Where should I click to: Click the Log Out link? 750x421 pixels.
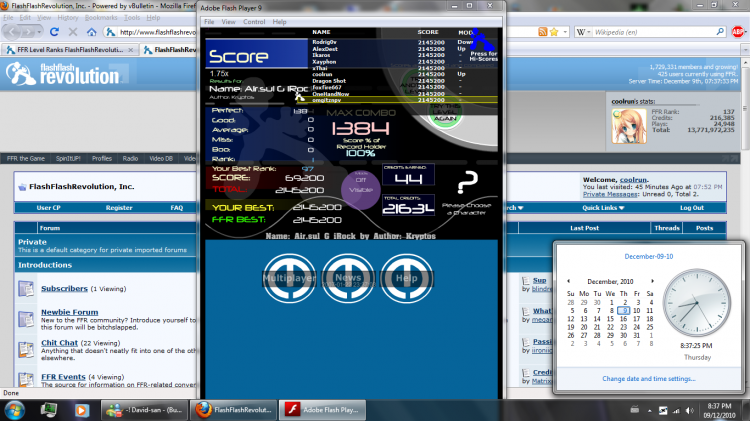[692, 208]
